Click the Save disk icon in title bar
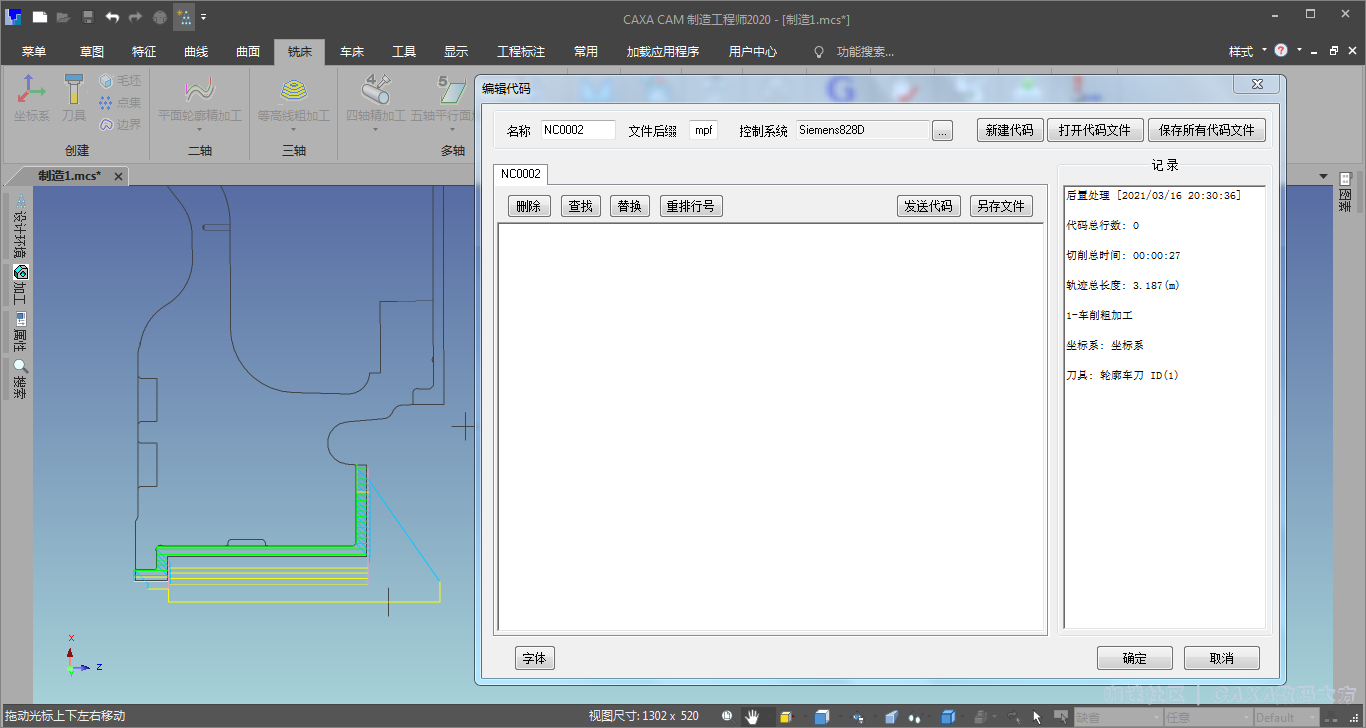 [x=88, y=17]
